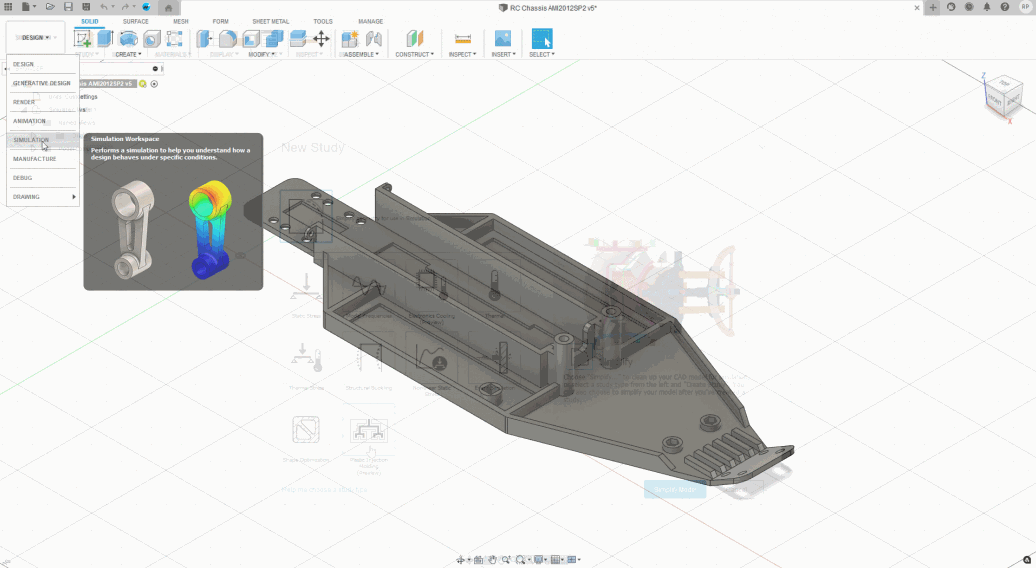Viewport: 1036px width, 568px height.
Task: Expand the CREATE dropdown menu
Action: coord(127,54)
